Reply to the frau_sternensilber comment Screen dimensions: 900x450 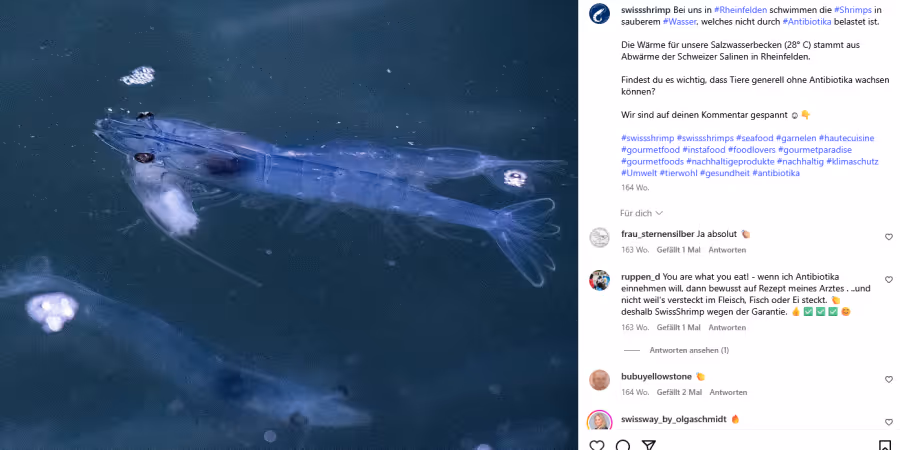[x=727, y=250]
